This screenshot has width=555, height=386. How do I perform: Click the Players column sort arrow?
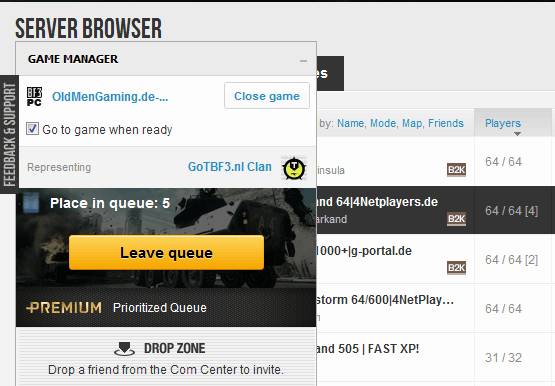(x=517, y=134)
